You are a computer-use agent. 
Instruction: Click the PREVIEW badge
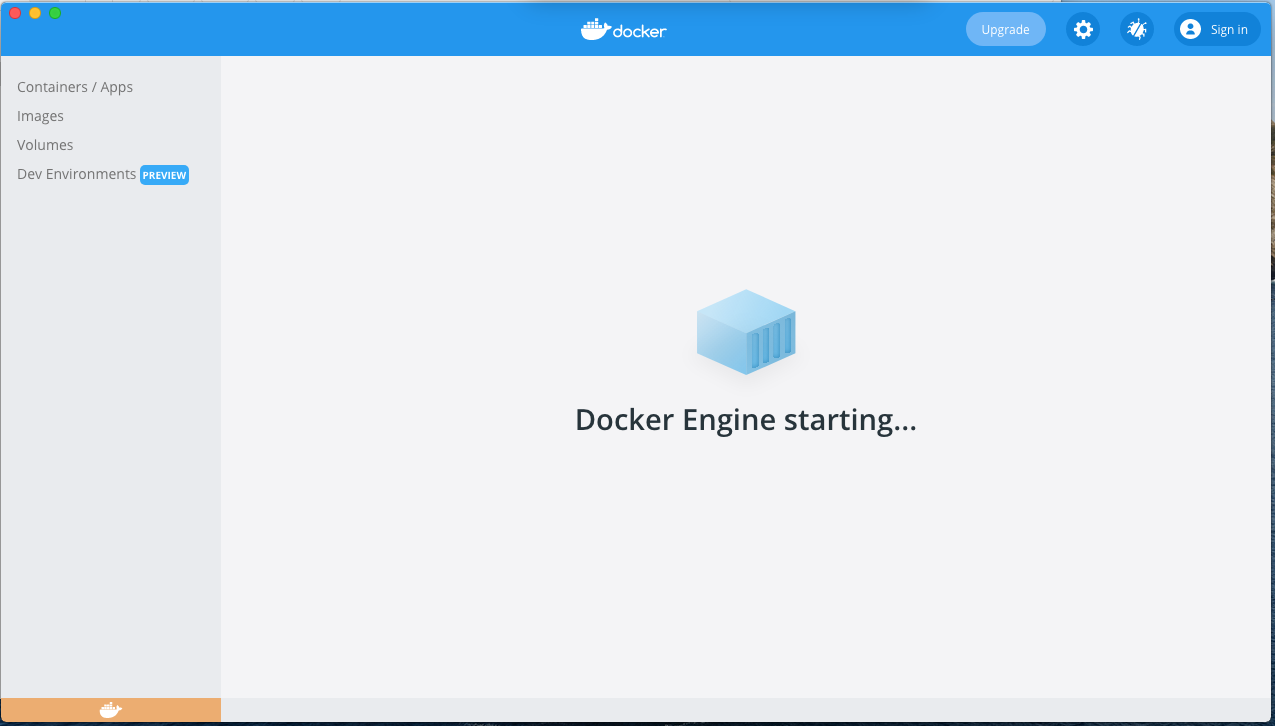point(164,175)
